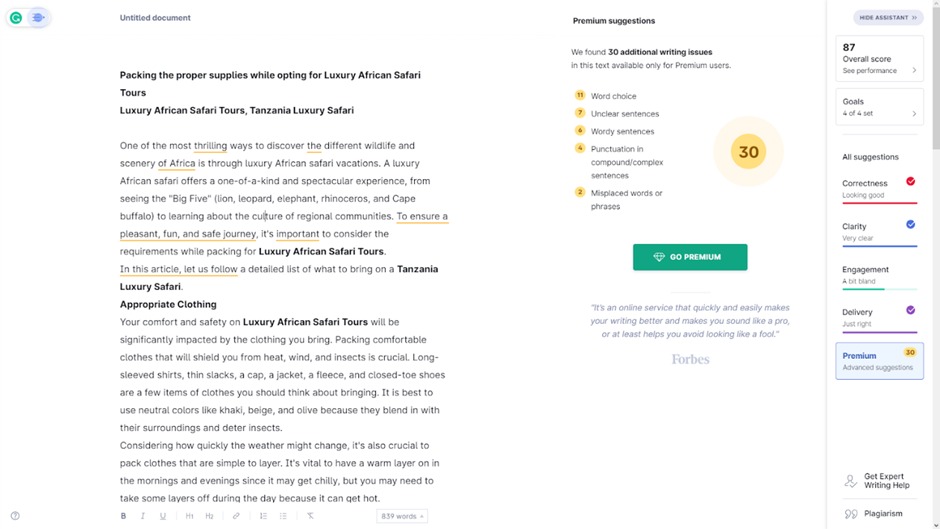940x529 pixels.
Task: Apply bold formatting from bottom toolbar
Action: point(124,516)
